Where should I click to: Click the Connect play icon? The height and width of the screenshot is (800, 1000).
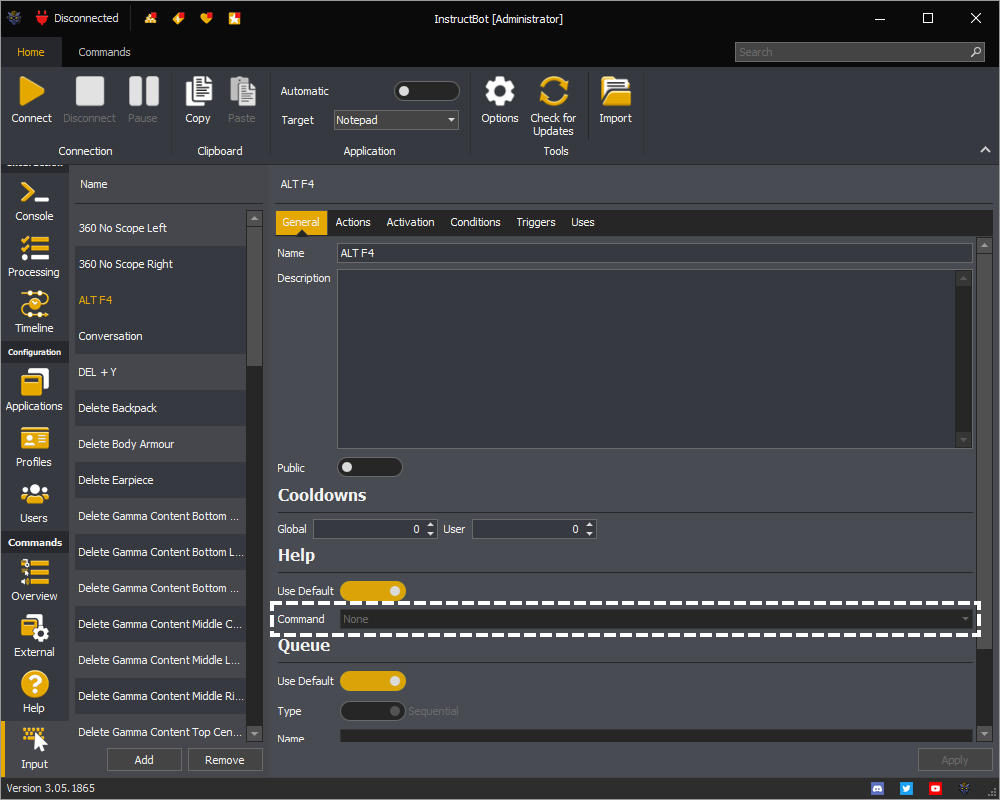point(31,91)
